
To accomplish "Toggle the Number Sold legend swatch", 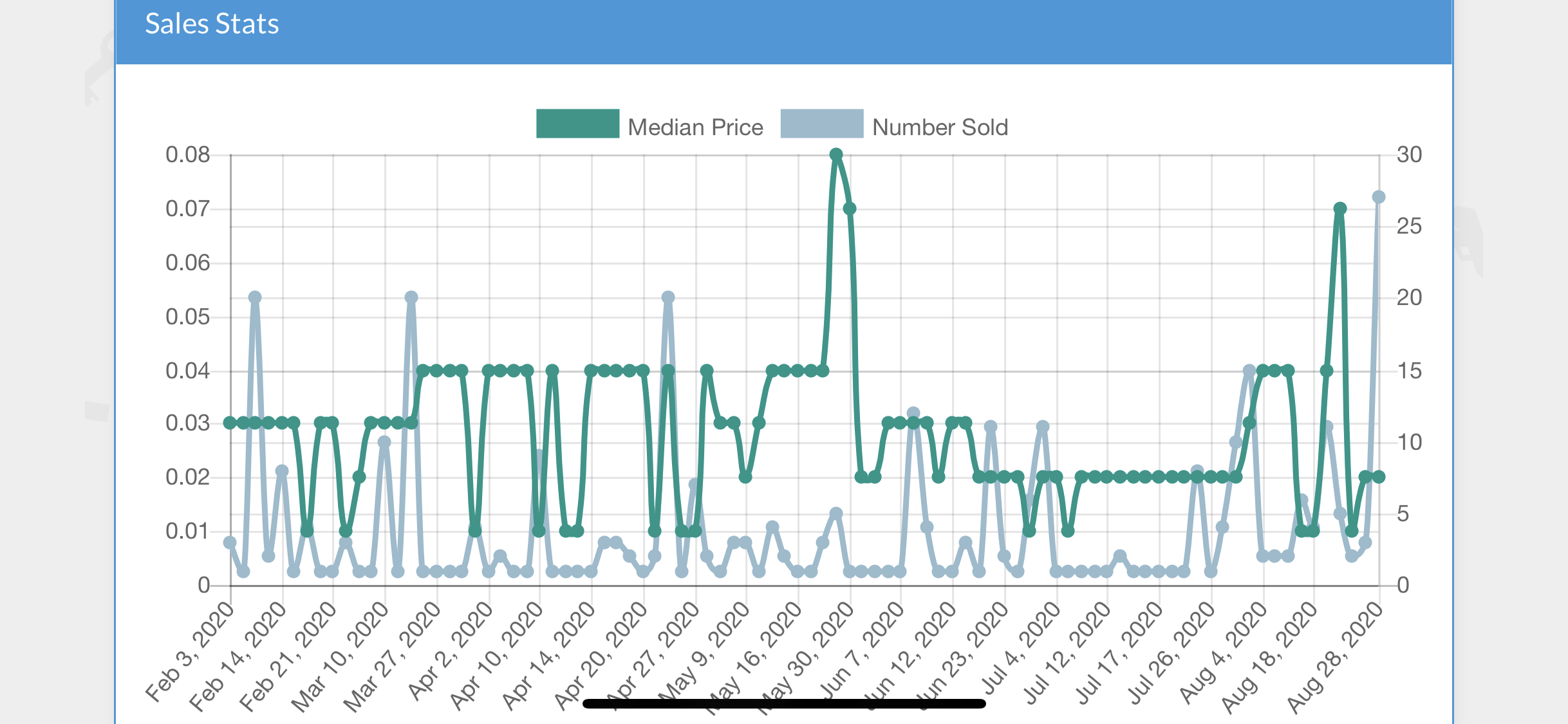I will tap(821, 124).
